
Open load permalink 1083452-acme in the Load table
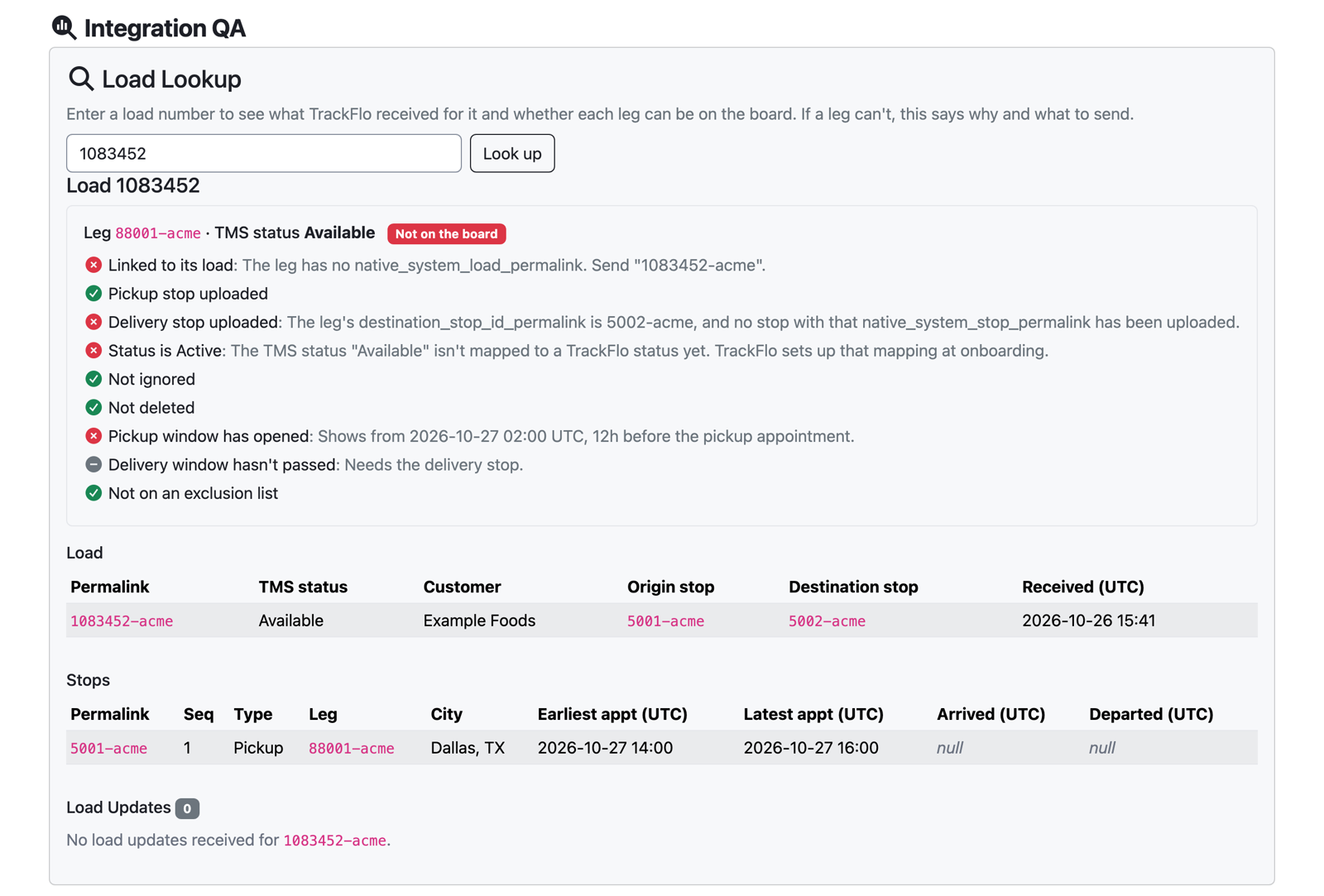122,621
